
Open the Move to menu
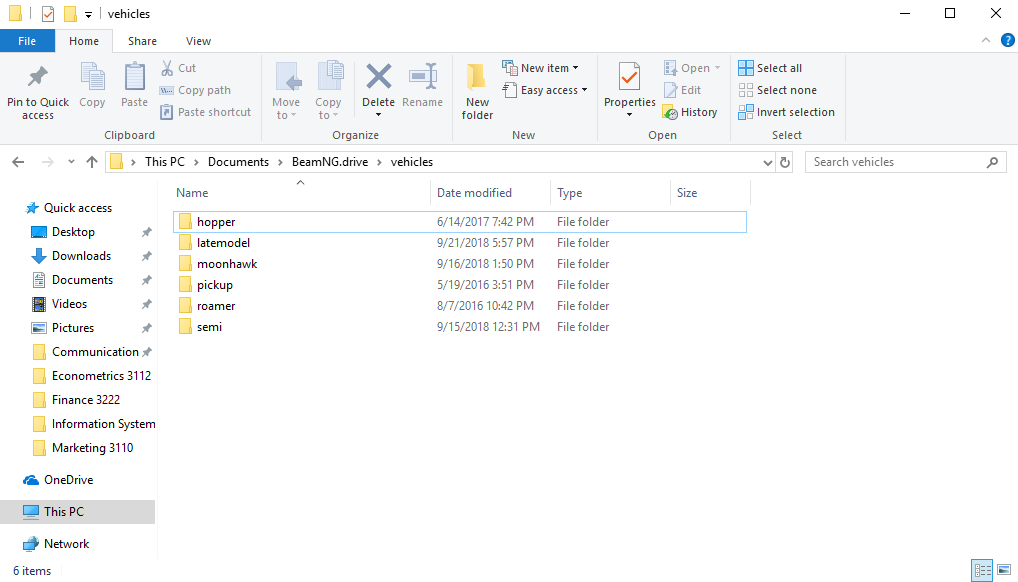pyautogui.click(x=286, y=90)
